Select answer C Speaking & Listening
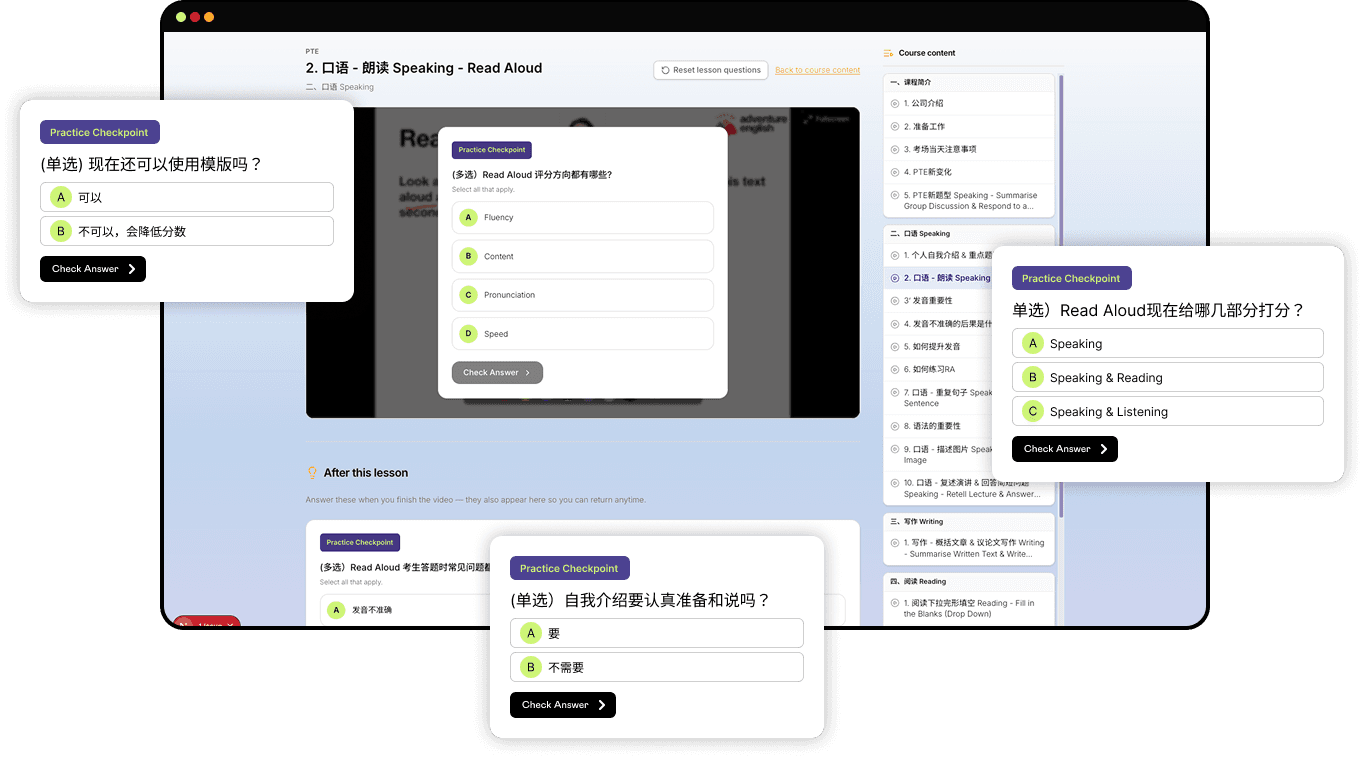The height and width of the screenshot is (758, 1364). pos(1168,411)
